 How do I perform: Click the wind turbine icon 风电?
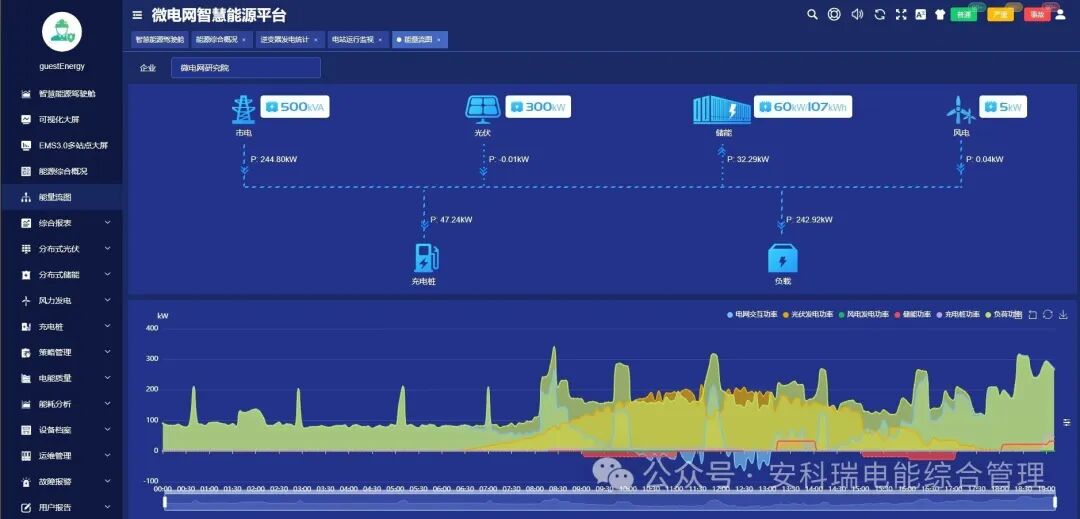(961, 109)
